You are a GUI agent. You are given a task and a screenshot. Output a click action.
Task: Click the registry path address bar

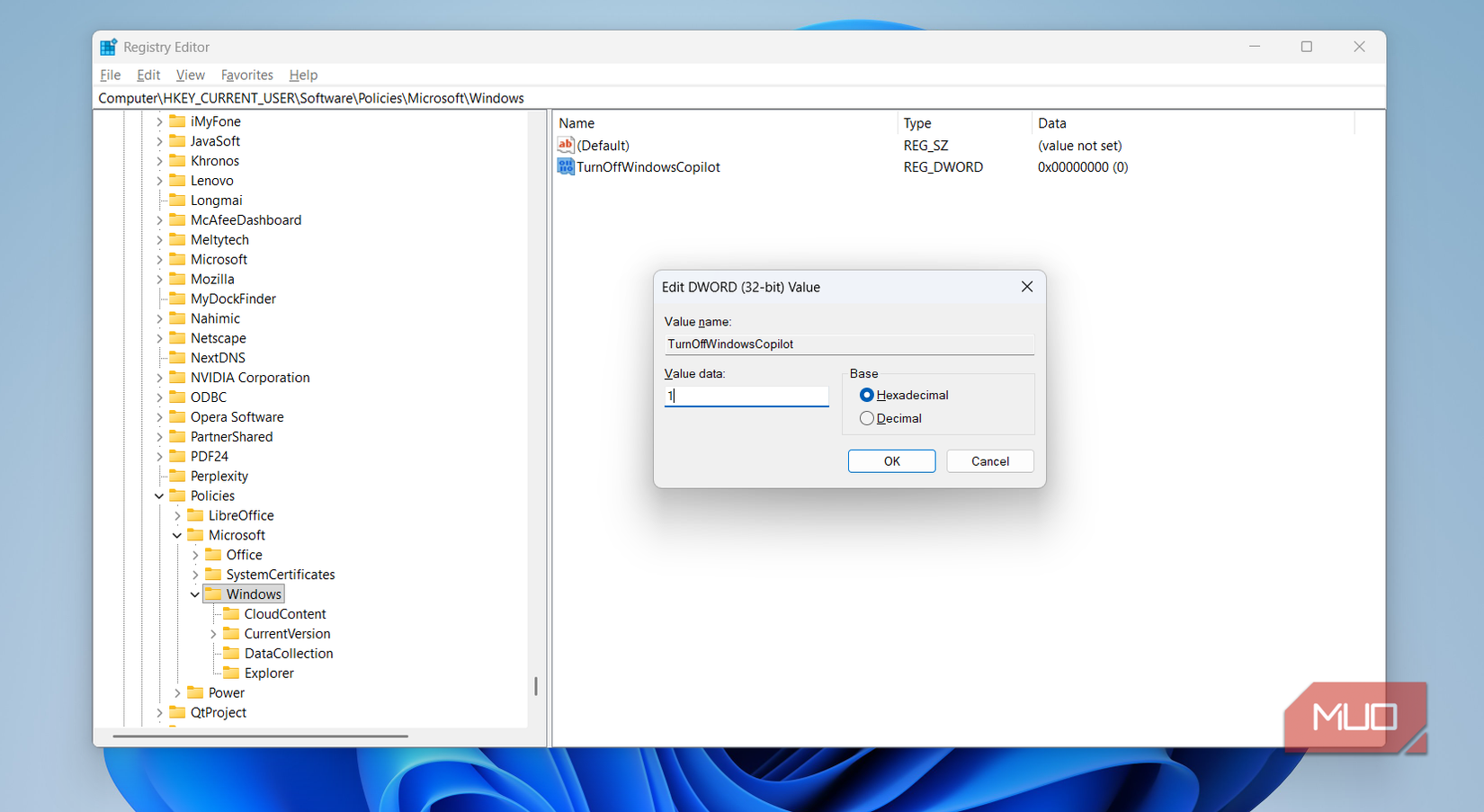[738, 98]
